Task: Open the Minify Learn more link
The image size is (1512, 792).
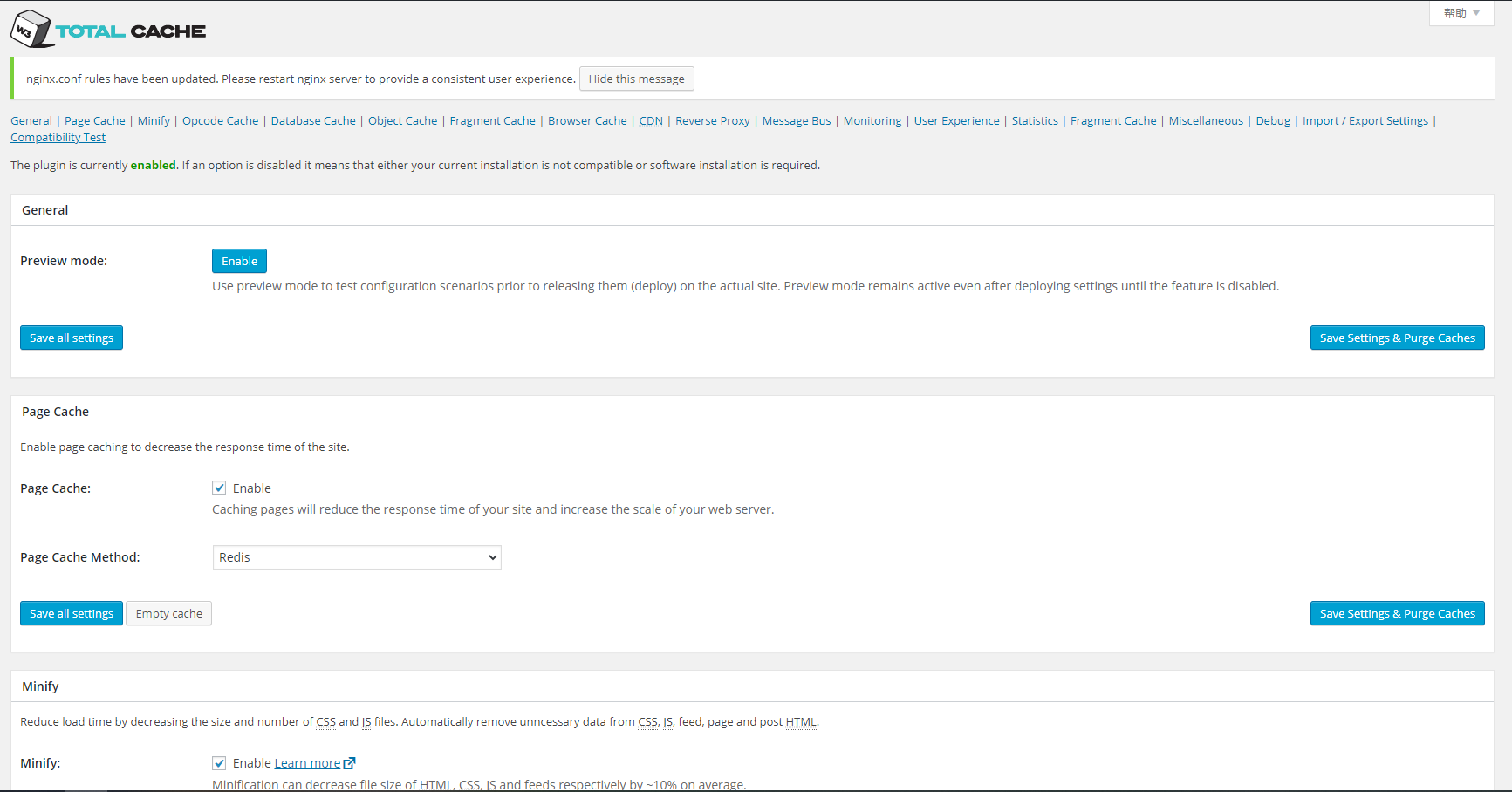Action: 307,763
